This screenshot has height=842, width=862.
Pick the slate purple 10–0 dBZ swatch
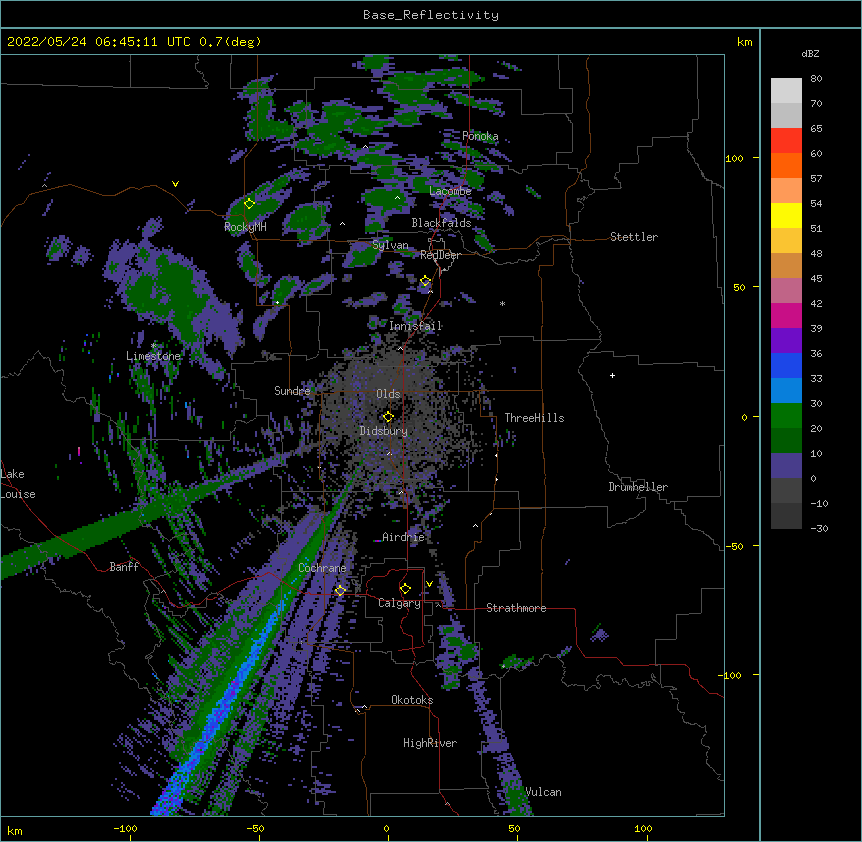click(786, 466)
